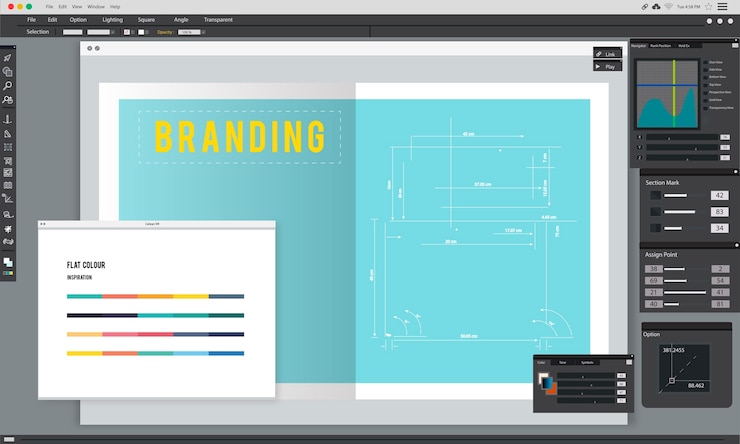Toggle the Bottom View checkbox
The image size is (740, 444).
tap(706, 77)
